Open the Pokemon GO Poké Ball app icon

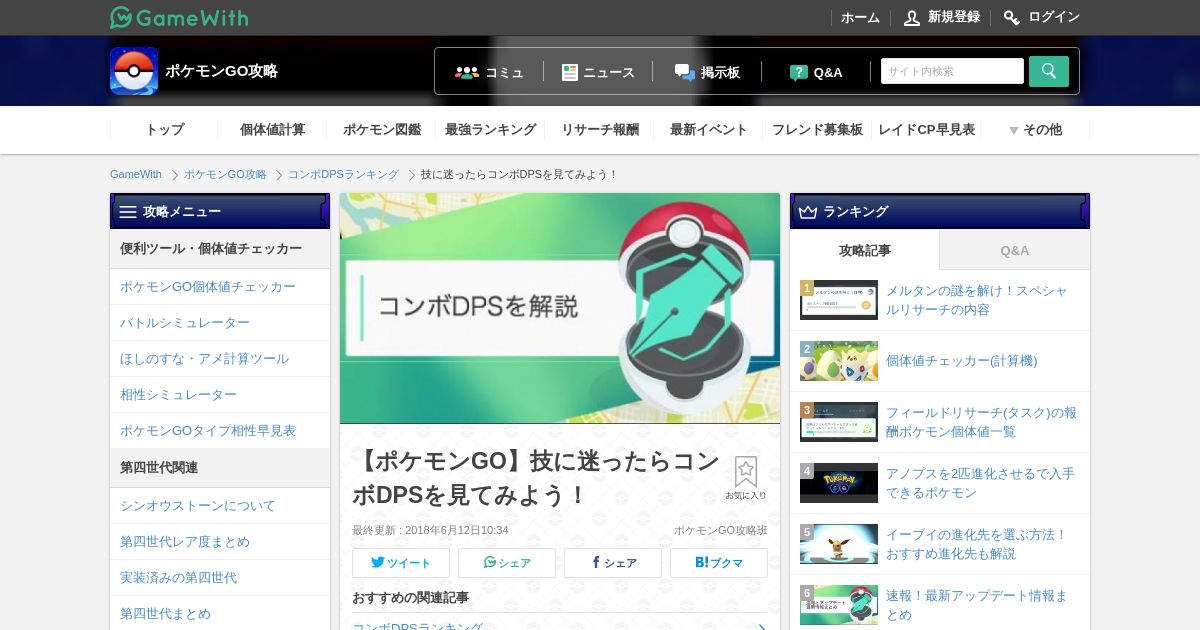[134, 71]
